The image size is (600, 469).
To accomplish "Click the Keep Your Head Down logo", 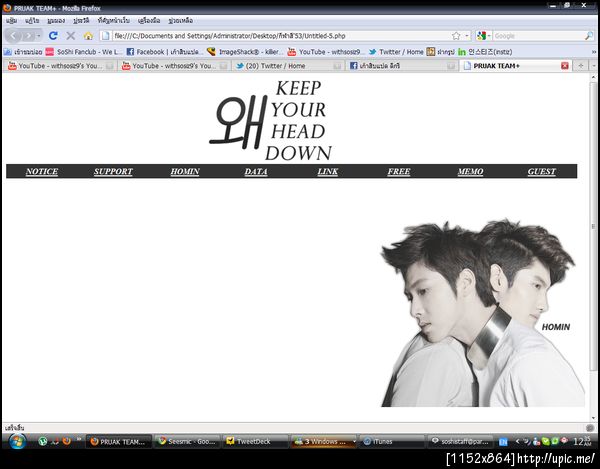I will 271,120.
